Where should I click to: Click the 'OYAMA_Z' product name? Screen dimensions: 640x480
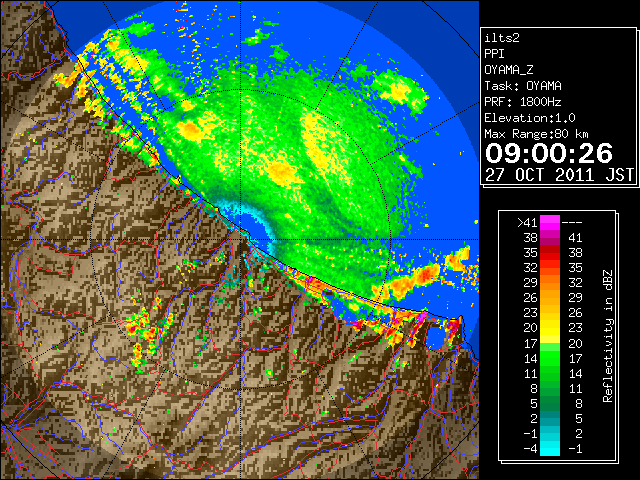[509, 70]
